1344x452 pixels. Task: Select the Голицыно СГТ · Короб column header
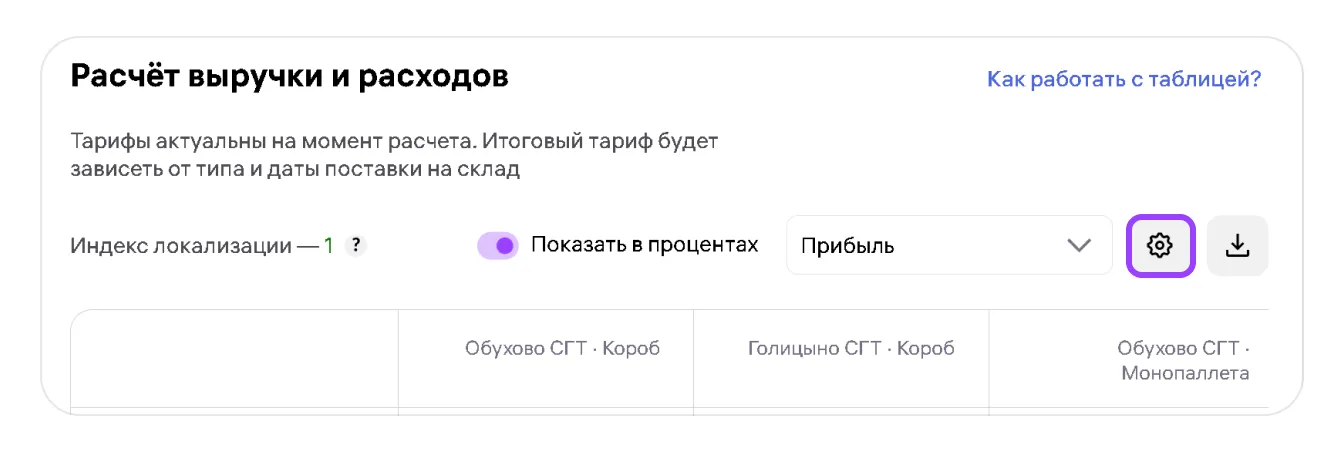pos(851,349)
